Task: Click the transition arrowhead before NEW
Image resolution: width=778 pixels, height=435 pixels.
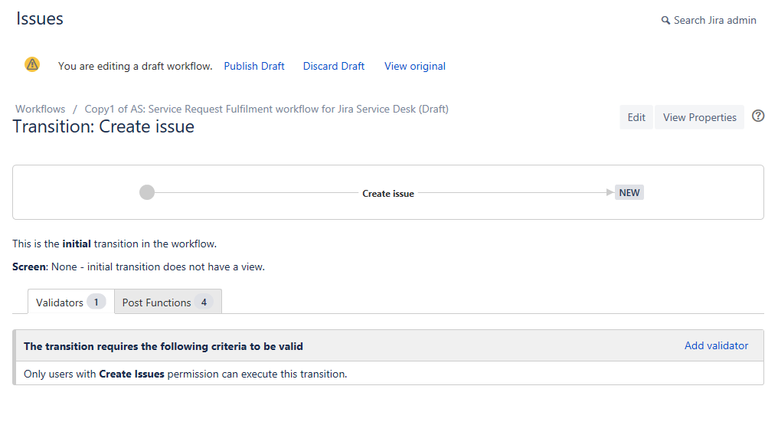Action: pyautogui.click(x=610, y=192)
